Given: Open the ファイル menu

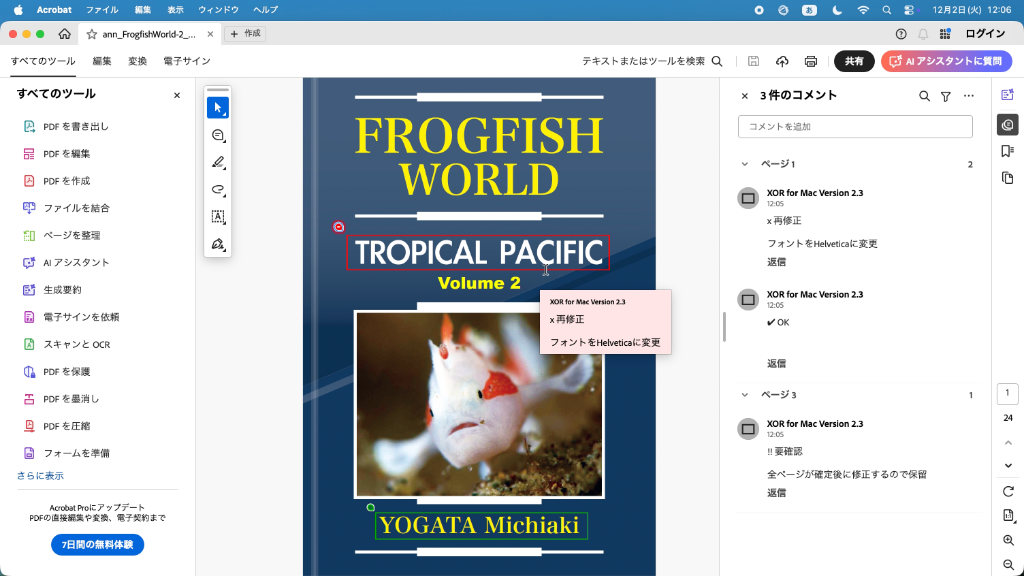Looking at the screenshot, I should (103, 10).
